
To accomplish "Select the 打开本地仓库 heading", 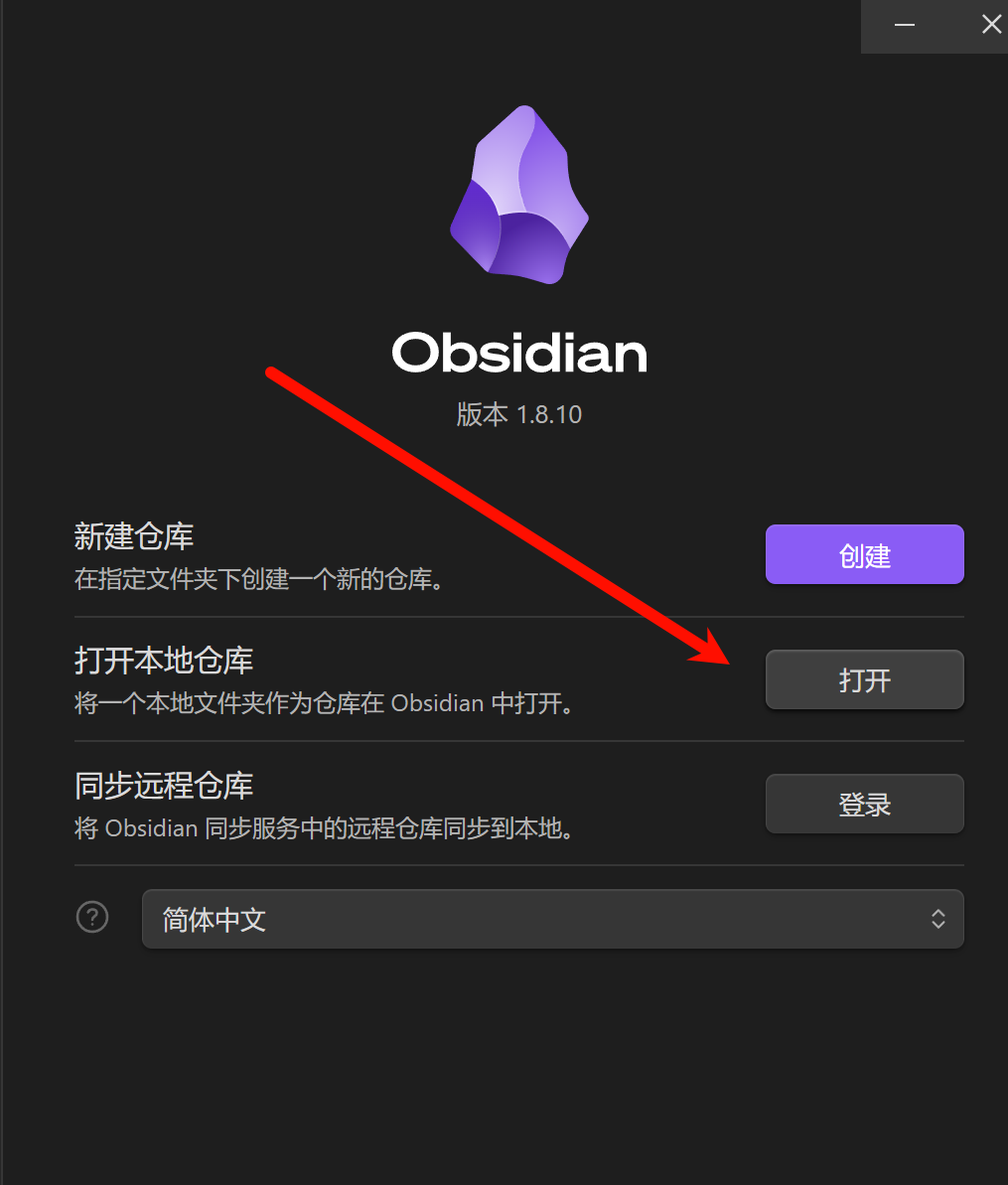I will (163, 661).
